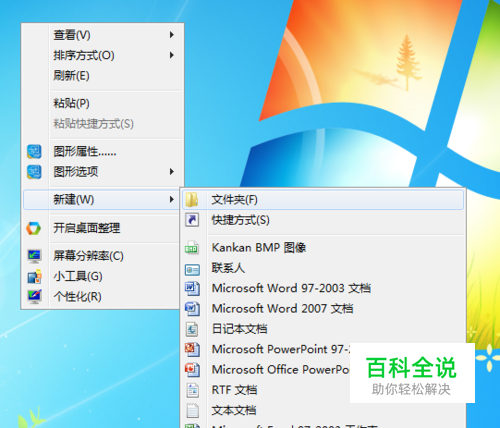Create a new 文本文档
Viewport: 500px width, 428px height.
tap(323, 410)
